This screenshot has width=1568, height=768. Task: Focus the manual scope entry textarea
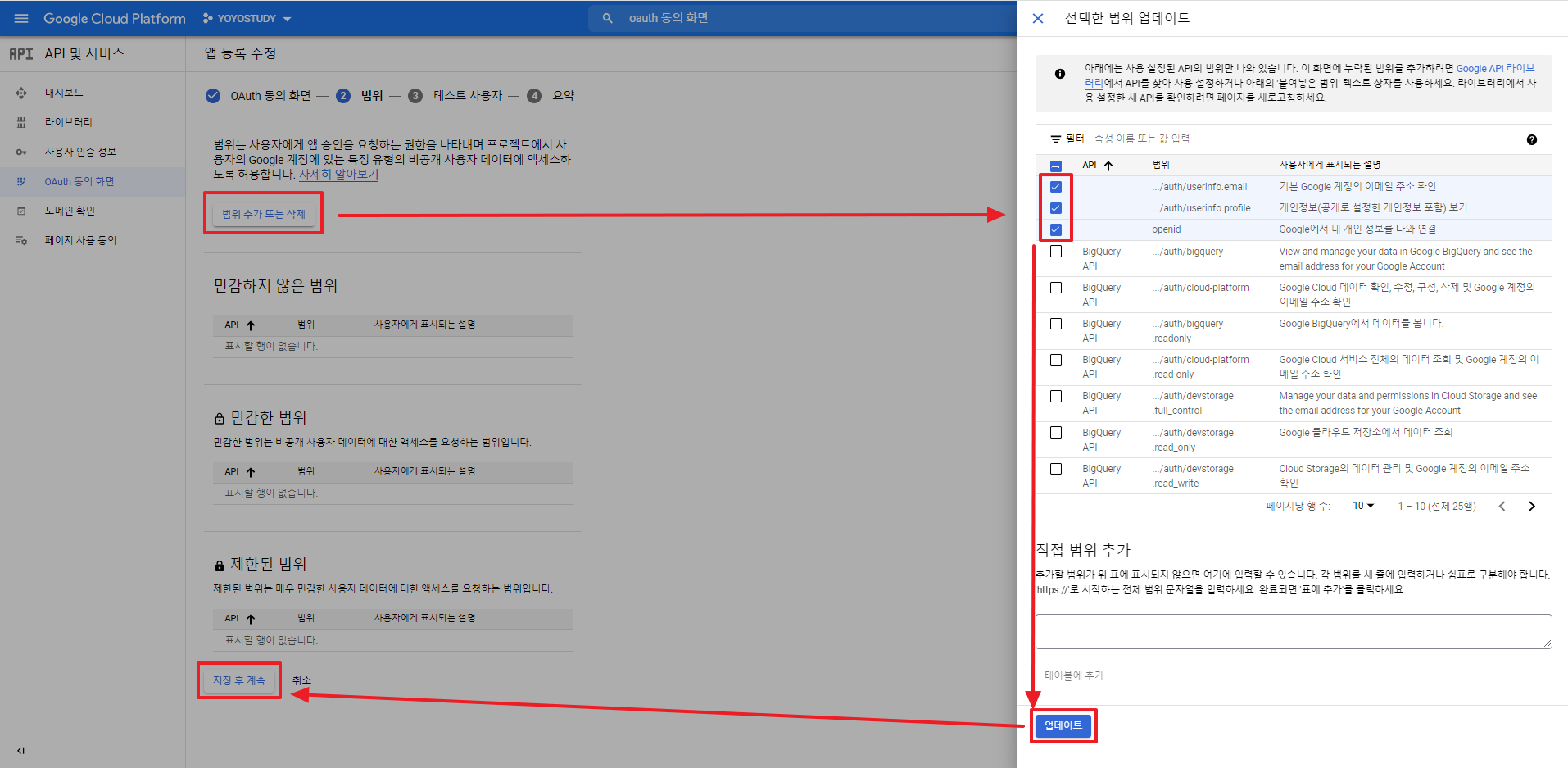tap(1294, 631)
